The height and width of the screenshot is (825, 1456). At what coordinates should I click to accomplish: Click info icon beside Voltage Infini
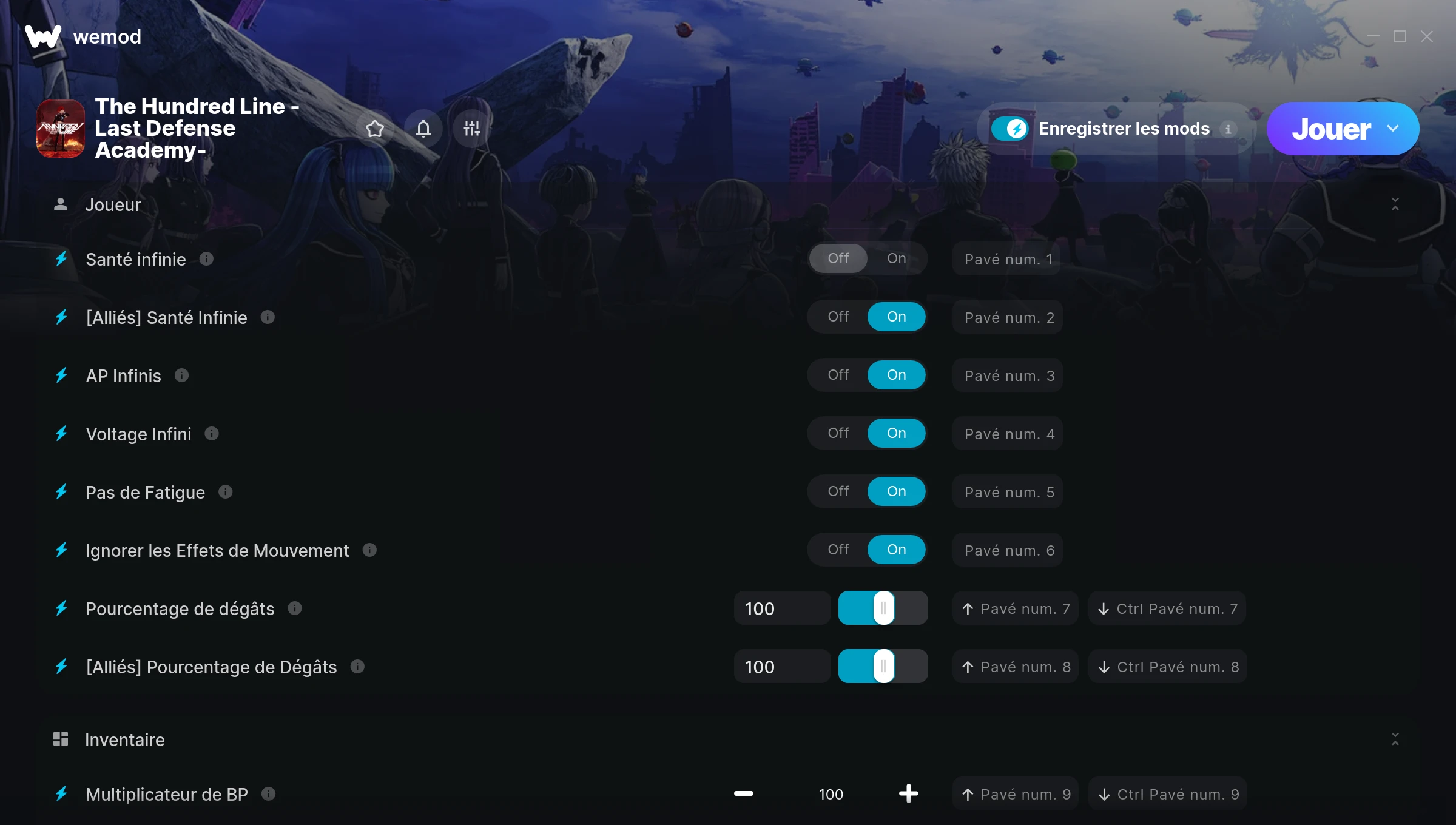pos(212,434)
